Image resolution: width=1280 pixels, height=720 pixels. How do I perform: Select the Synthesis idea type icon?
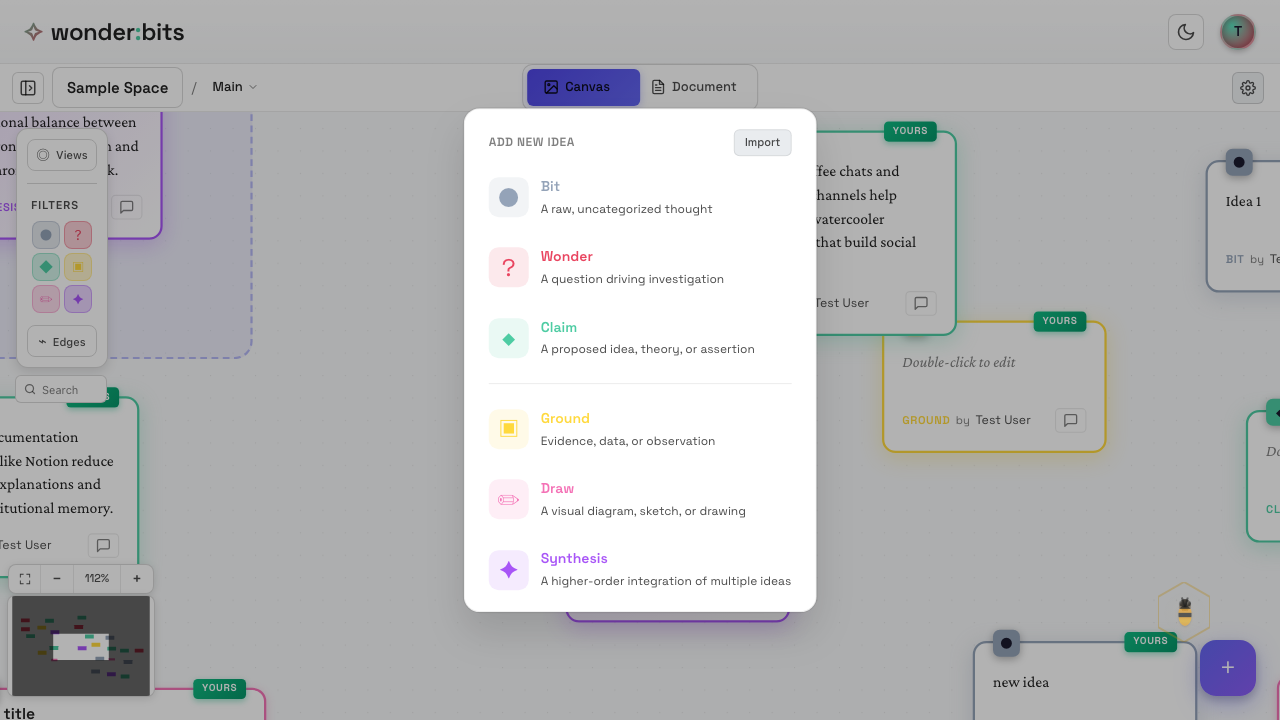click(x=509, y=568)
